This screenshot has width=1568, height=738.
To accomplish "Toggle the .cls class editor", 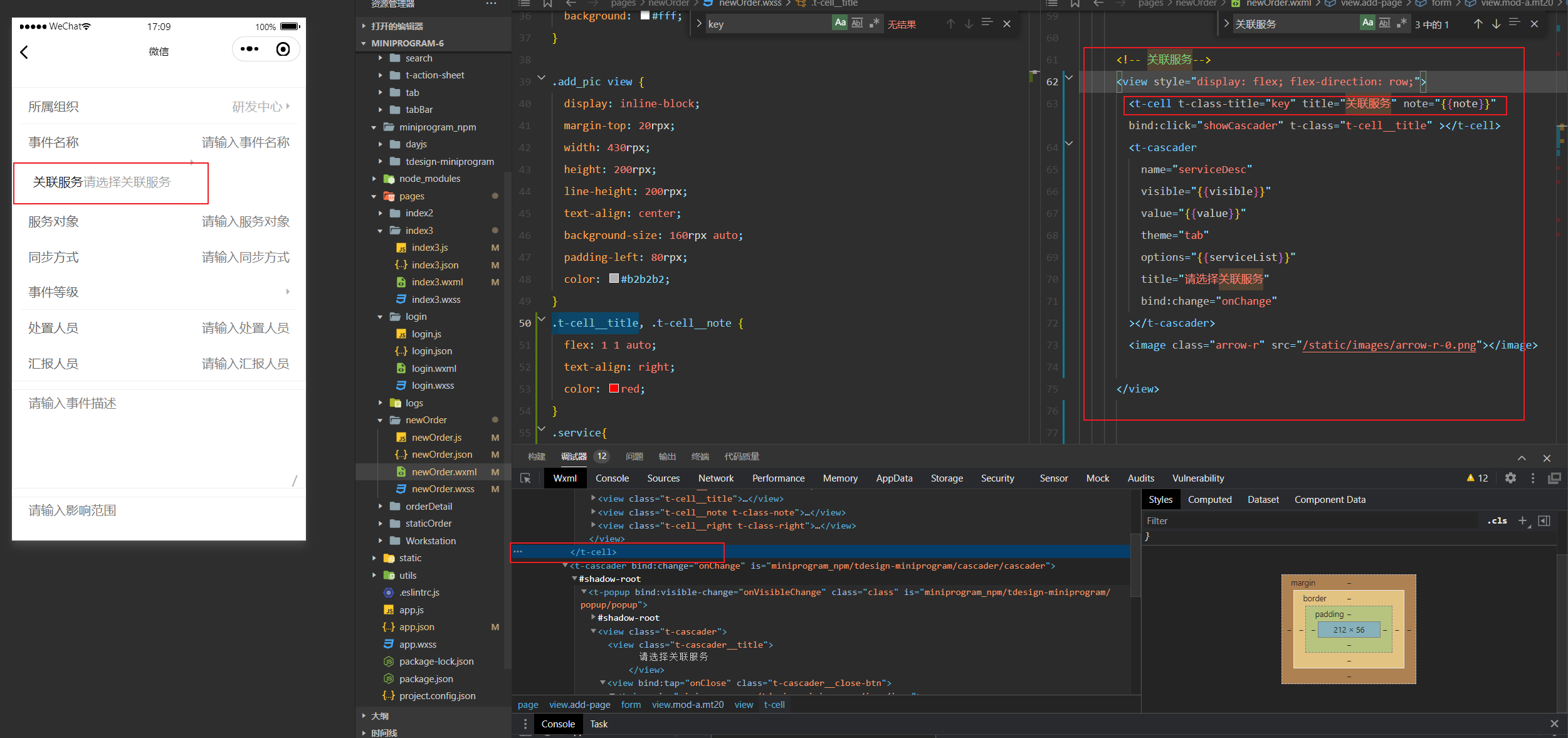I will pyautogui.click(x=1497, y=520).
